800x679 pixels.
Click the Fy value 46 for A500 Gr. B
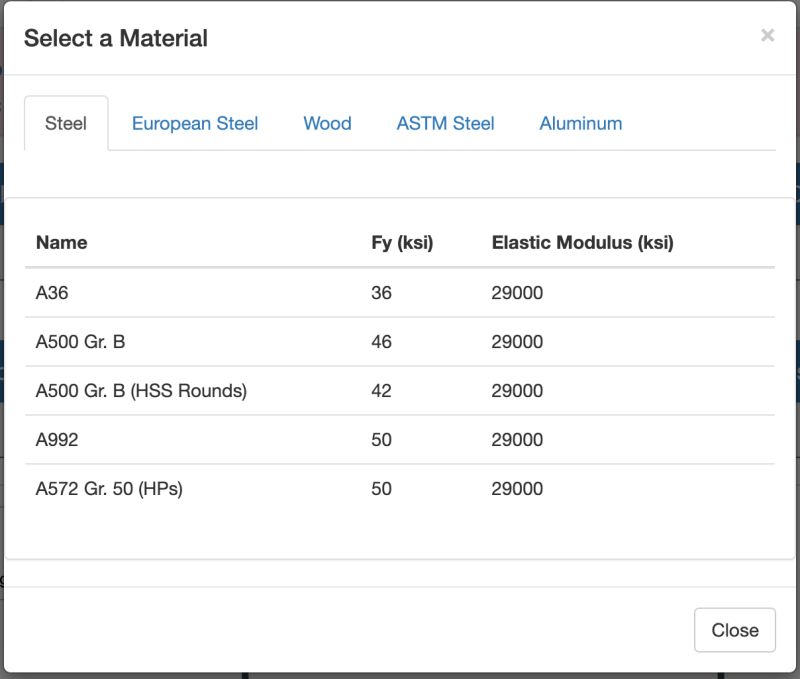(x=381, y=341)
